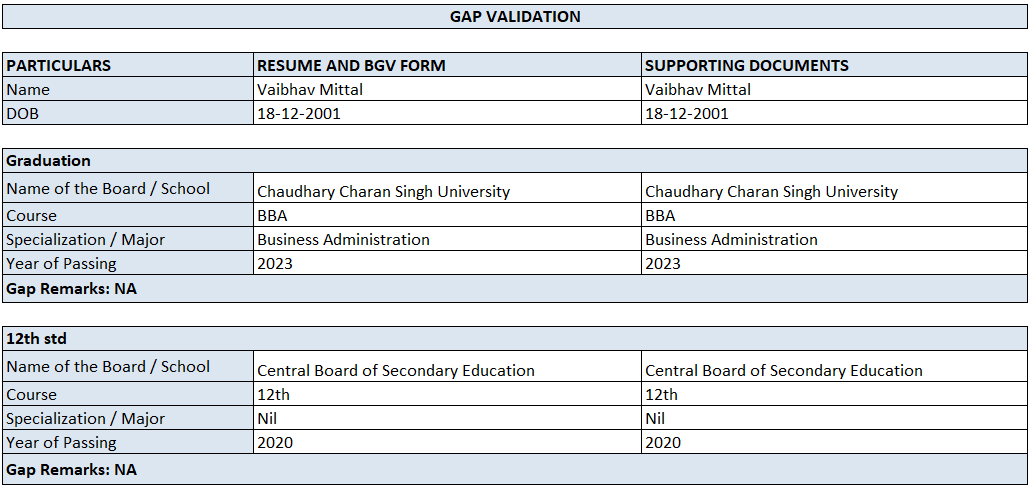Select the PARTICULARS header cell
Screen dimensions: 1036x488
(x=59, y=66)
